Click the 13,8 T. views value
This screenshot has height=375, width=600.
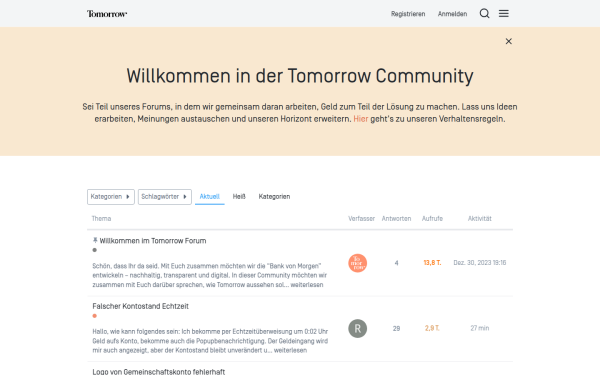432,263
